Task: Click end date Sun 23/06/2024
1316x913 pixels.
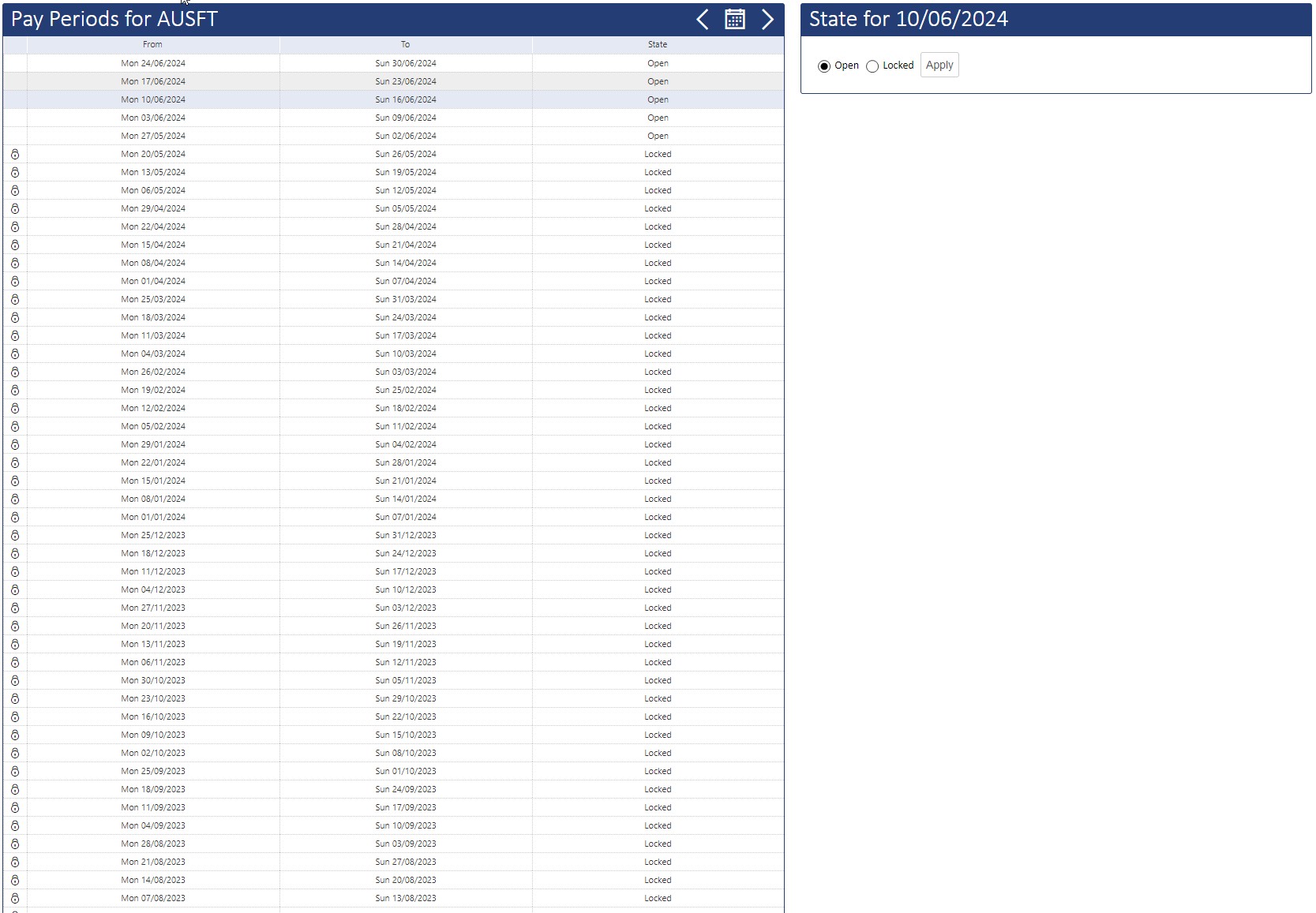Action: [406, 81]
